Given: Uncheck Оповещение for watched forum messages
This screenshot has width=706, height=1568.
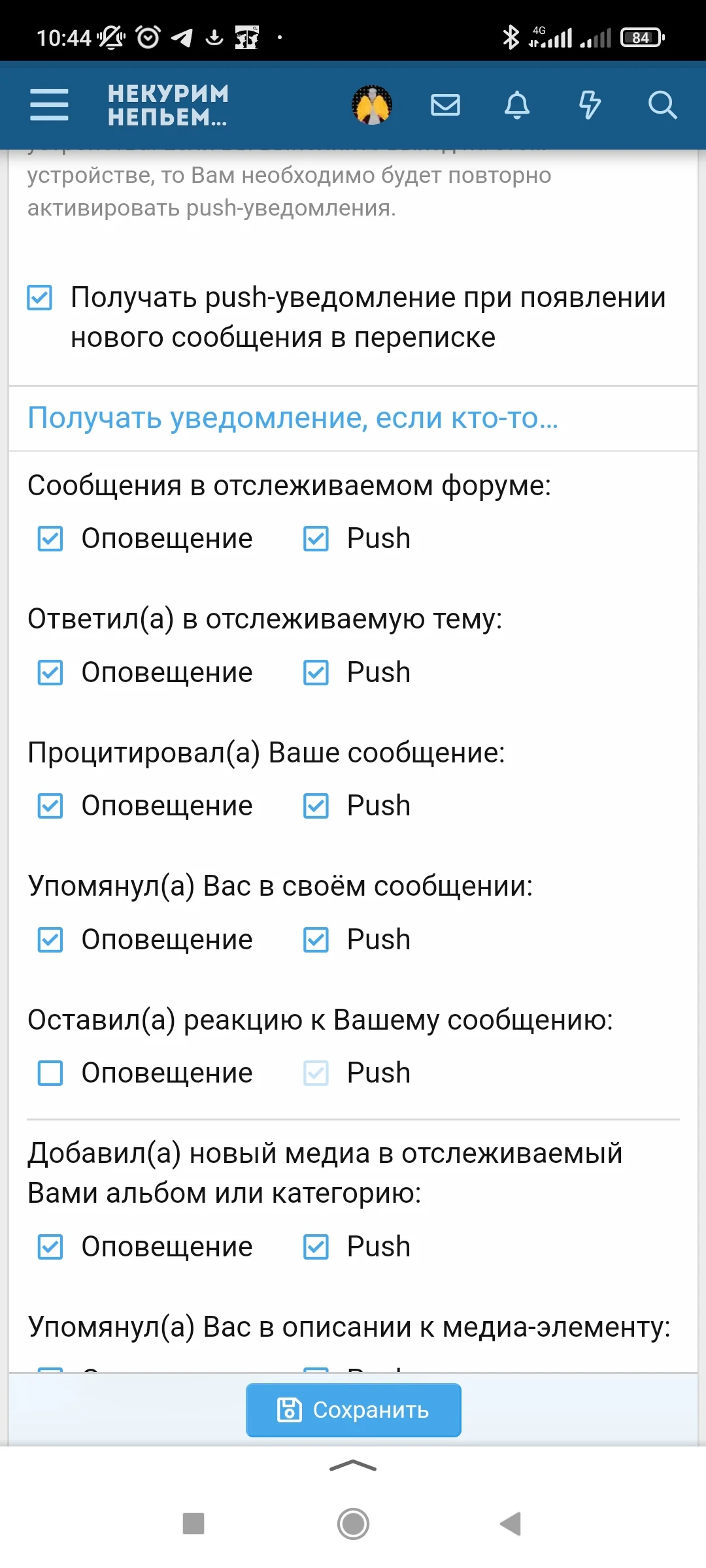Looking at the screenshot, I should [x=50, y=538].
